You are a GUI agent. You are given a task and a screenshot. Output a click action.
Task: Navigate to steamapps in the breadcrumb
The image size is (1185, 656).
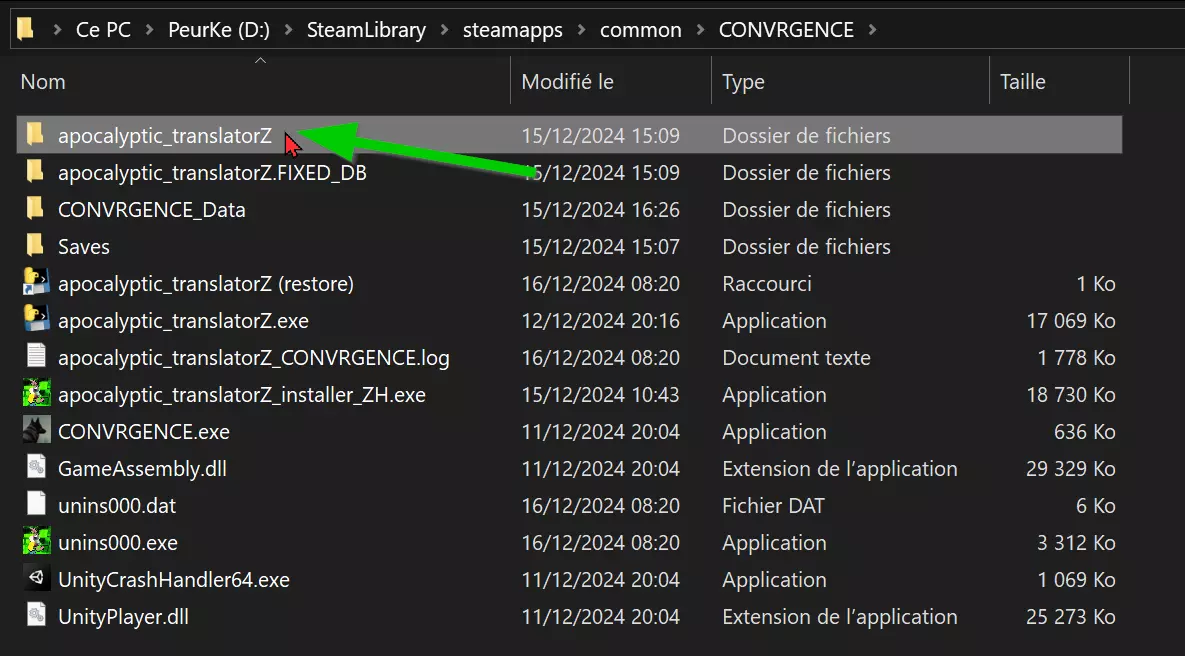(x=512, y=30)
